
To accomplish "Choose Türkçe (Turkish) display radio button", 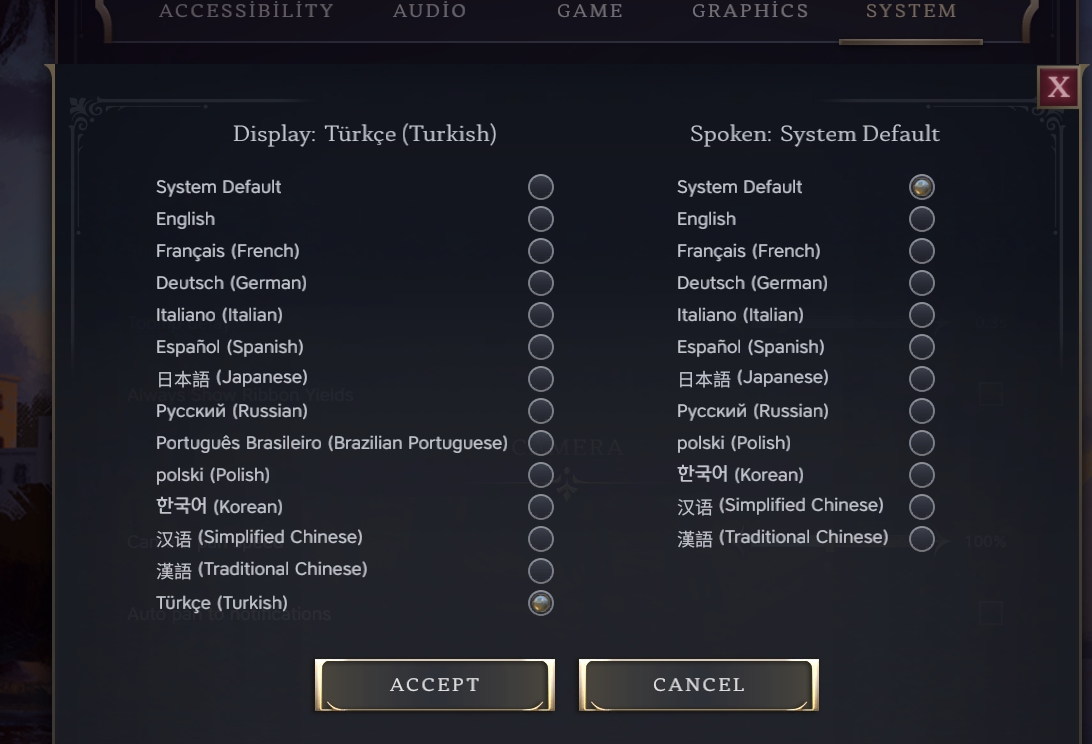I will point(540,603).
